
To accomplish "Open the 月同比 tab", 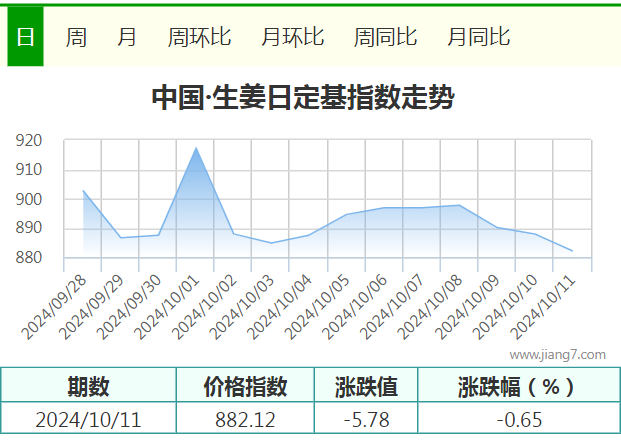I will (479, 37).
